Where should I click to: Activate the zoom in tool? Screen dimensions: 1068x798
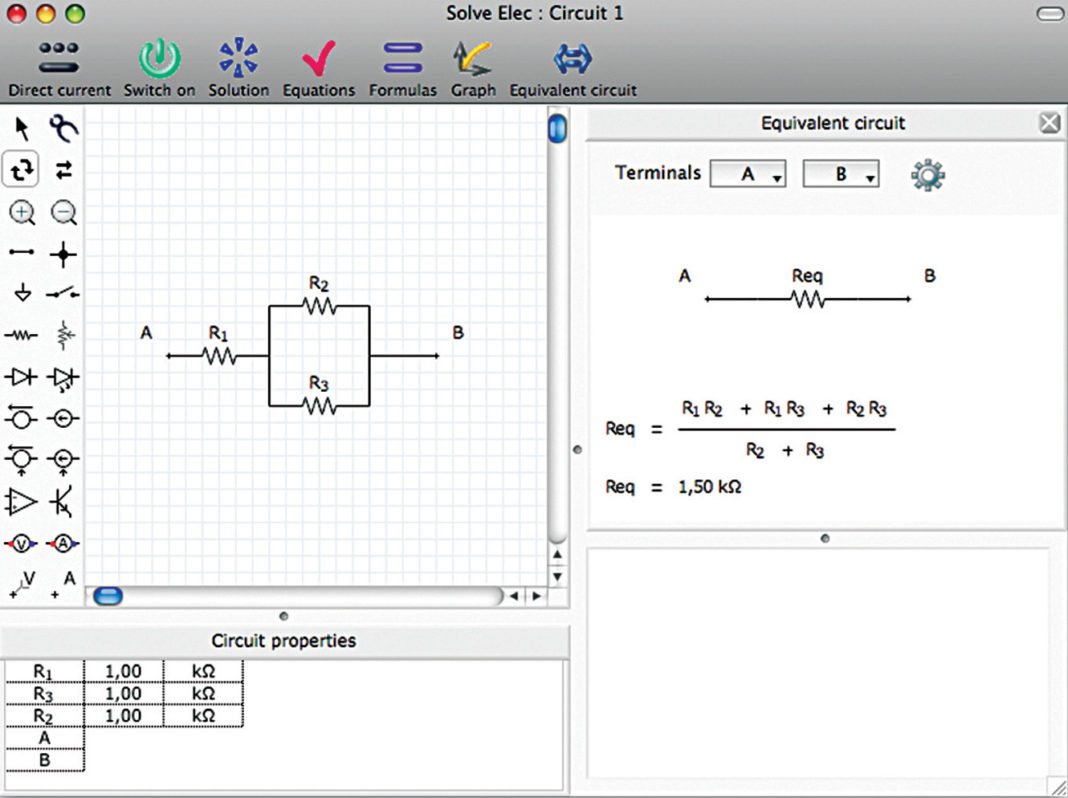point(22,212)
